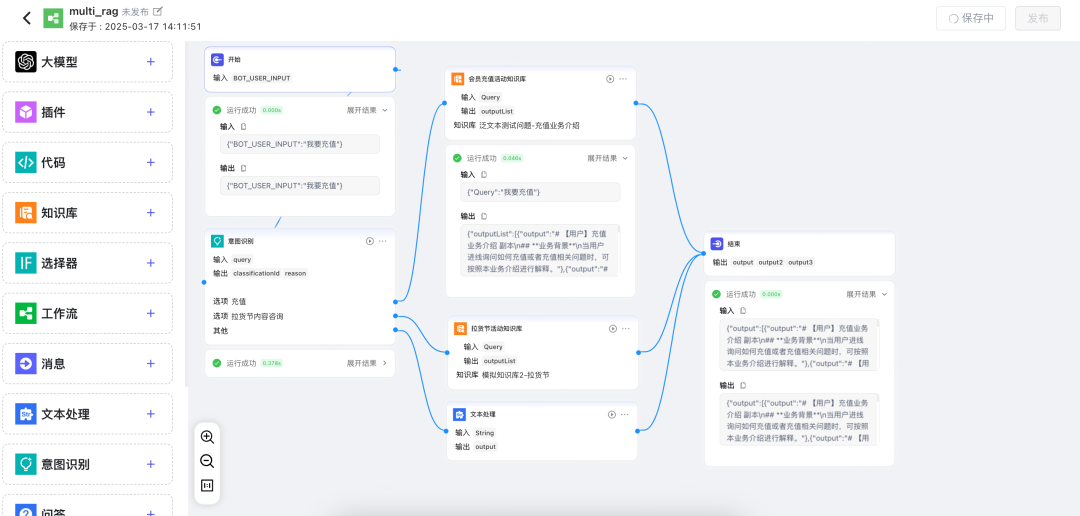Reset canvas to 1:1 scale
Viewport: 1080px width, 516px height.
click(207, 485)
